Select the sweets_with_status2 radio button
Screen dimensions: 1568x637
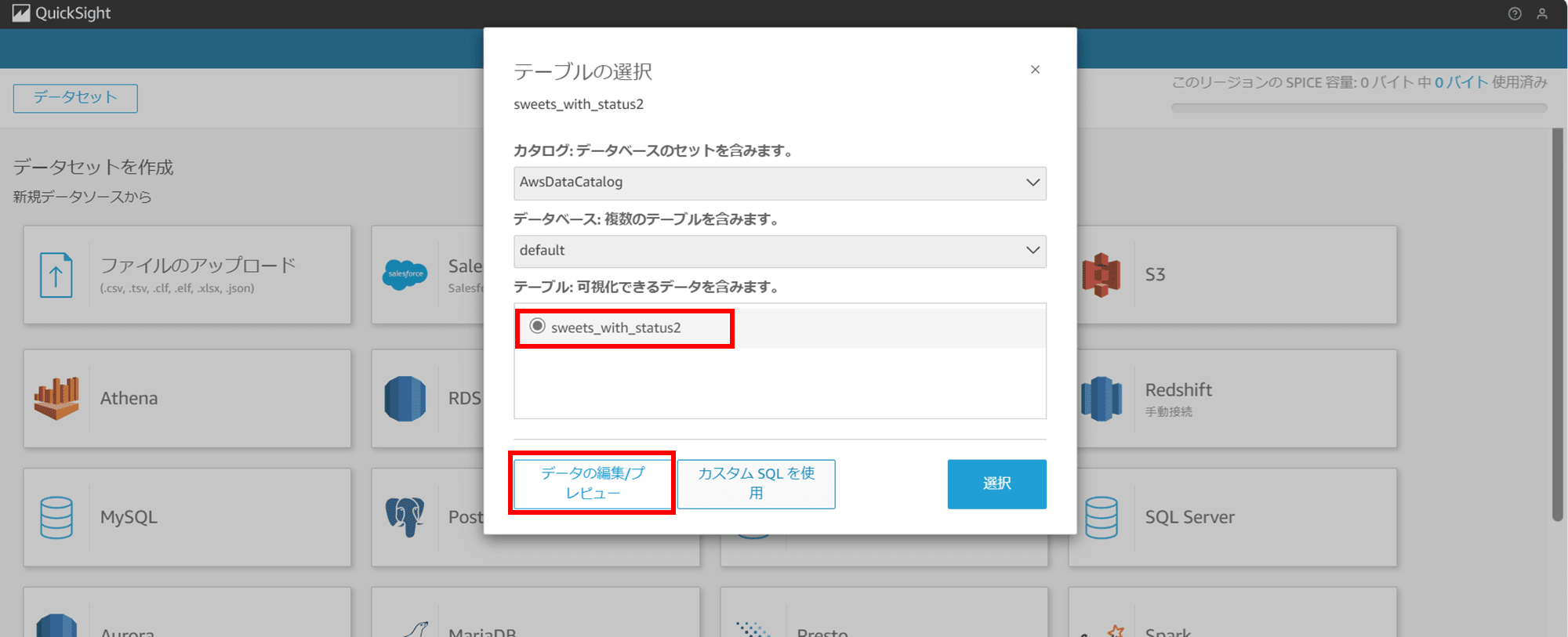pos(537,326)
